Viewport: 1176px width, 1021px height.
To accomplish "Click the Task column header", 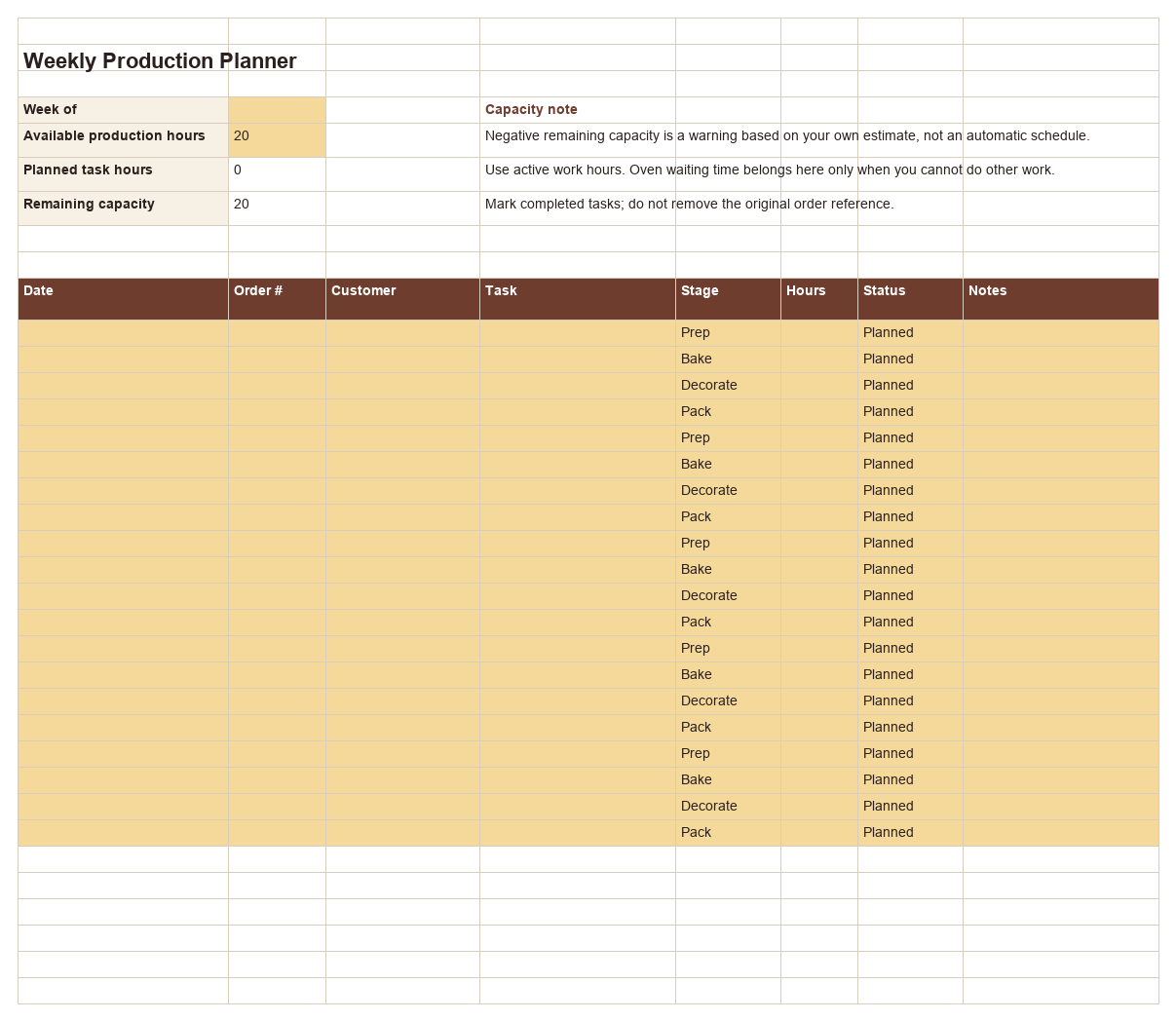I will 577,299.
